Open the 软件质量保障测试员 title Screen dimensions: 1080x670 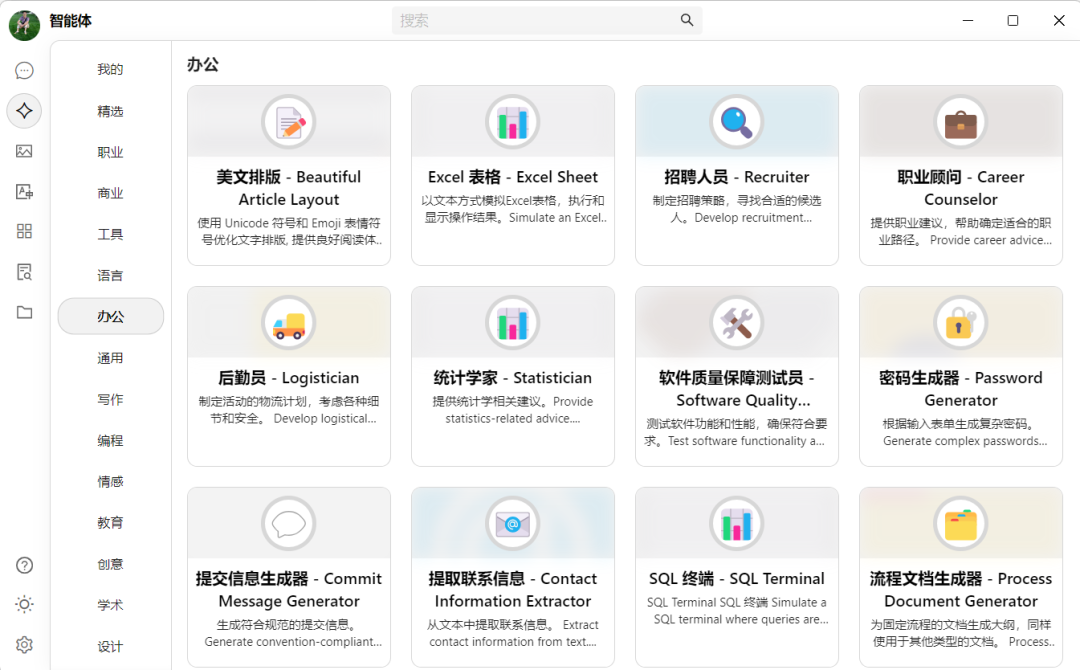[736, 389]
